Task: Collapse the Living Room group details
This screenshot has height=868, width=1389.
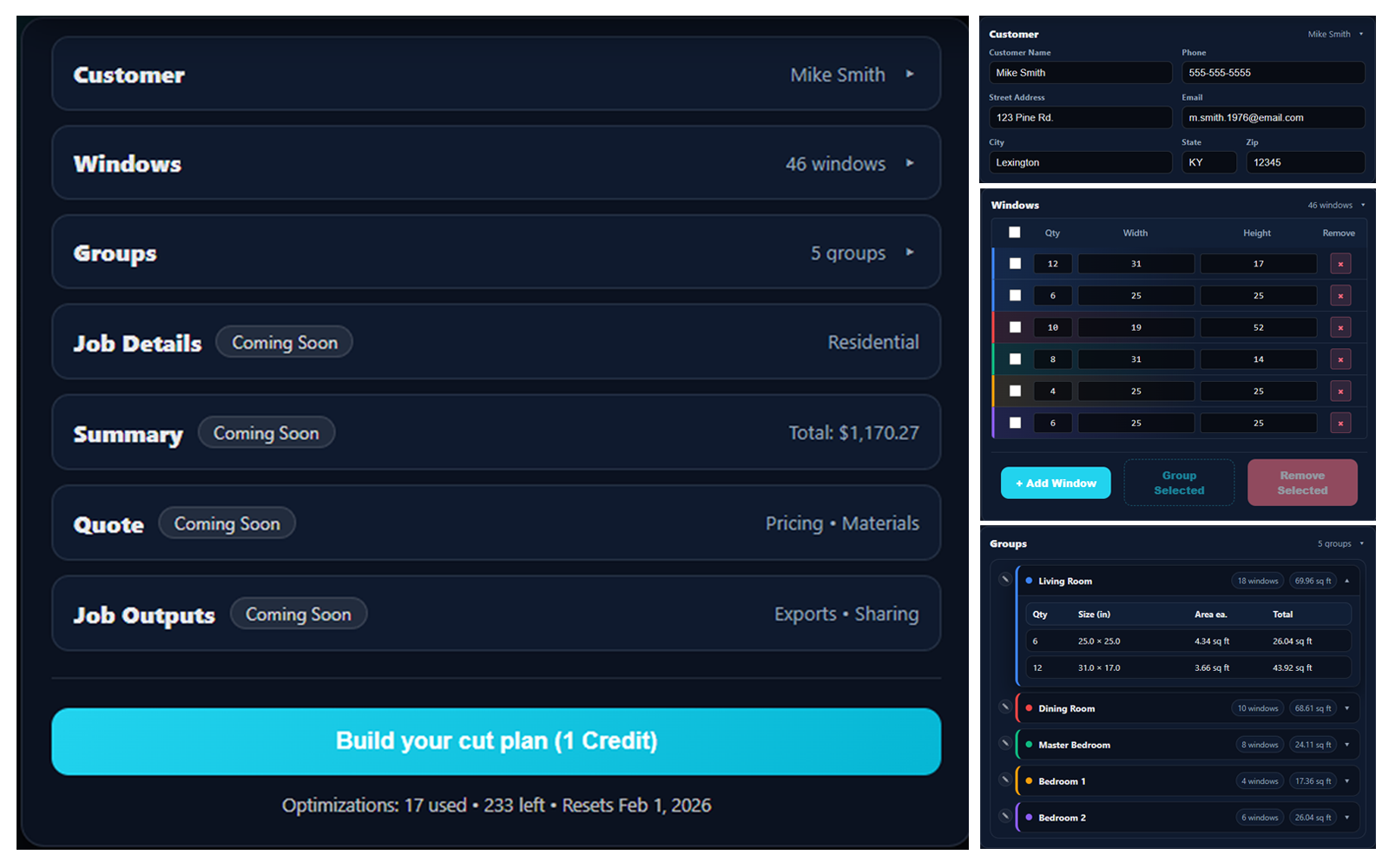Action: point(1347,581)
